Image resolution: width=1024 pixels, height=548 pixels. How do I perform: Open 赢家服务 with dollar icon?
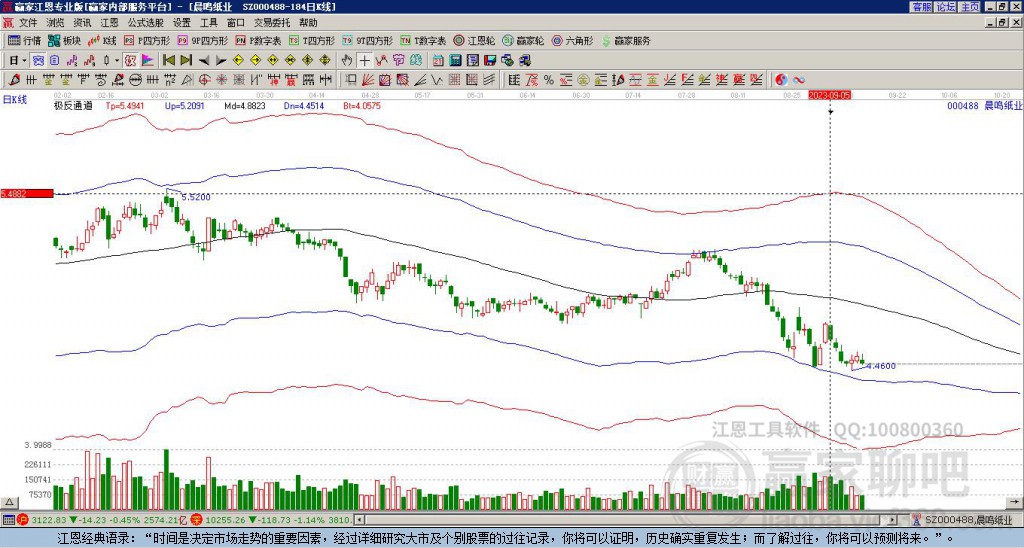pyautogui.click(x=626, y=40)
